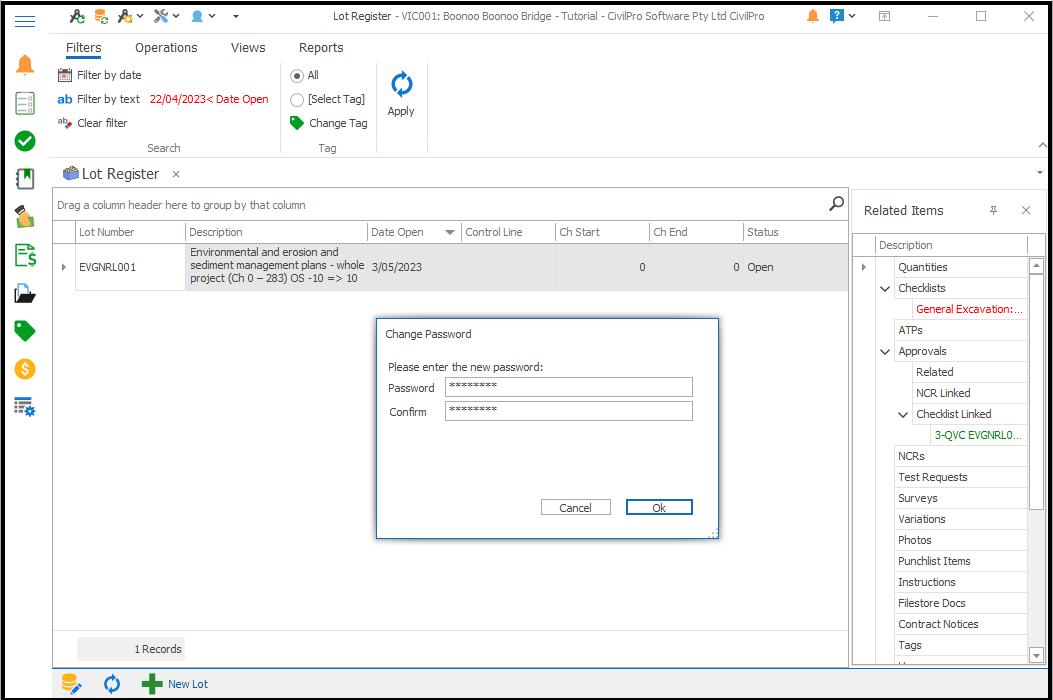Cancel the Change Password dialog

click(575, 508)
